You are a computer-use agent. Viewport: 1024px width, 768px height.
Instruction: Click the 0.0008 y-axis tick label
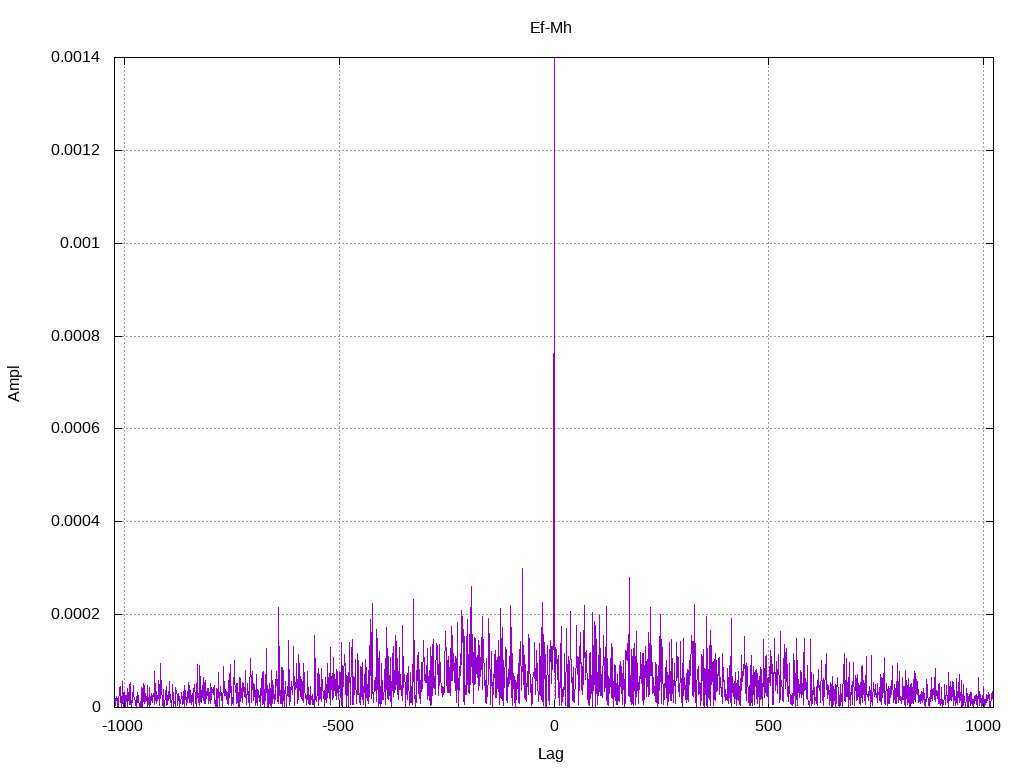tap(76, 336)
